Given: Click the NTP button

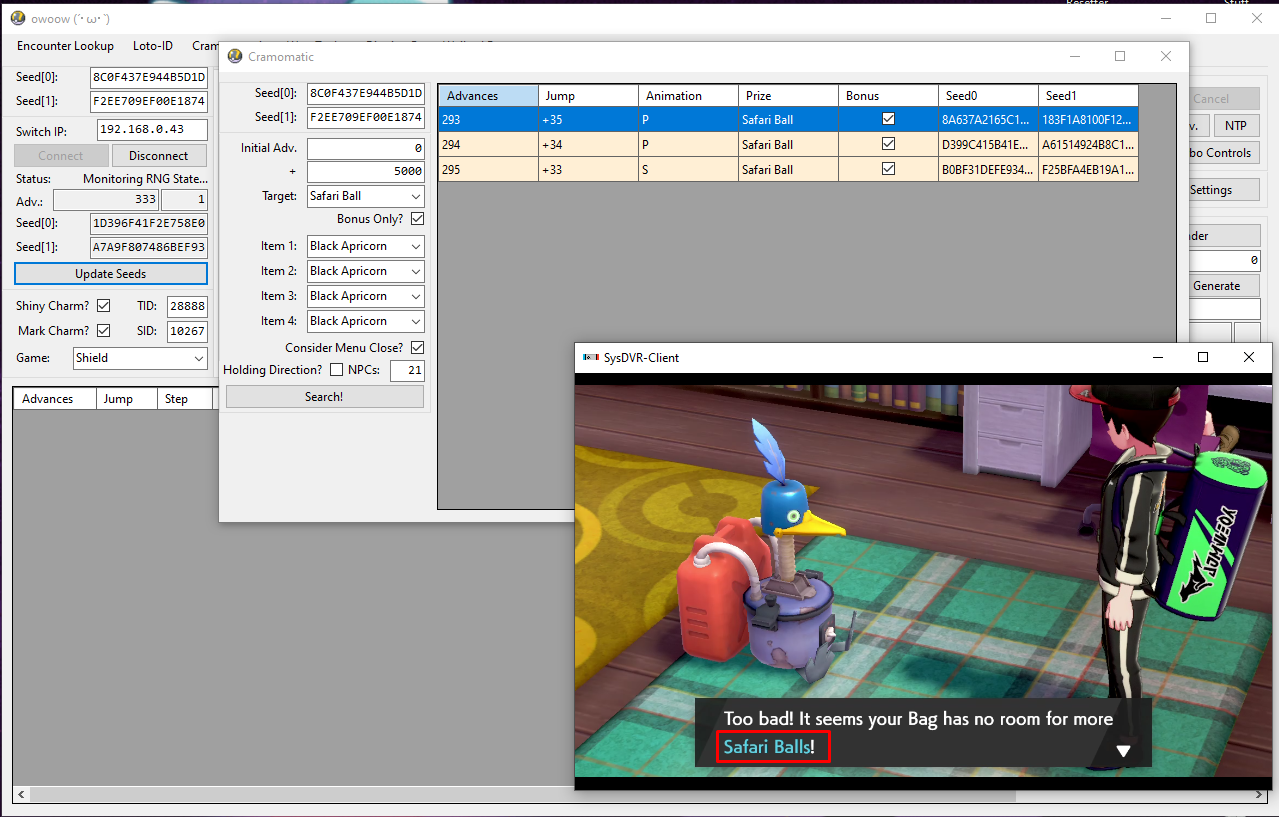Looking at the screenshot, I should click(1237, 126).
